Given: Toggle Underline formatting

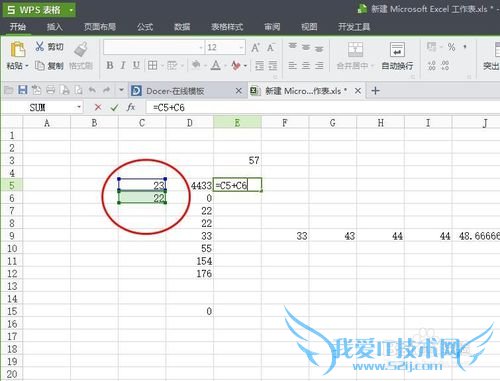Looking at the screenshot, I should (136, 65).
